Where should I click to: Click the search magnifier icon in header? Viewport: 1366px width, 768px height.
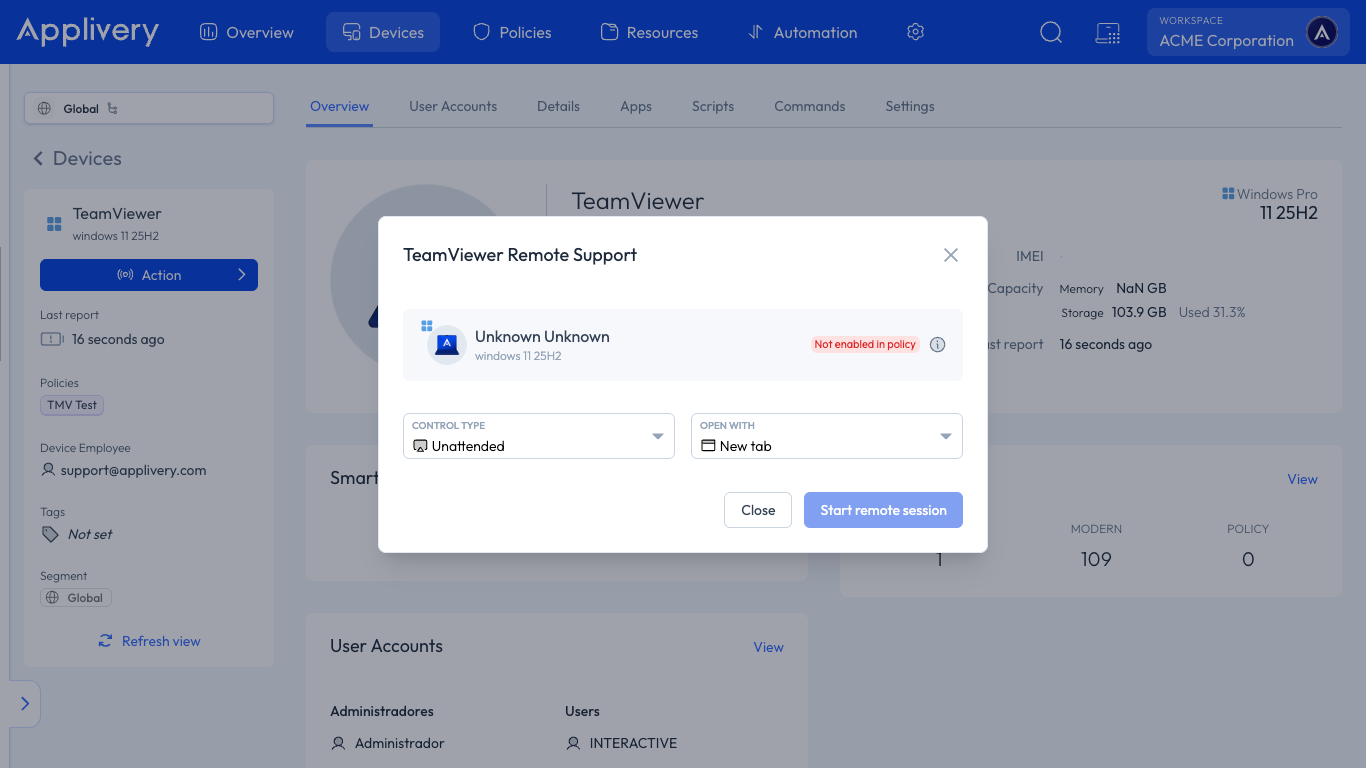(1051, 32)
